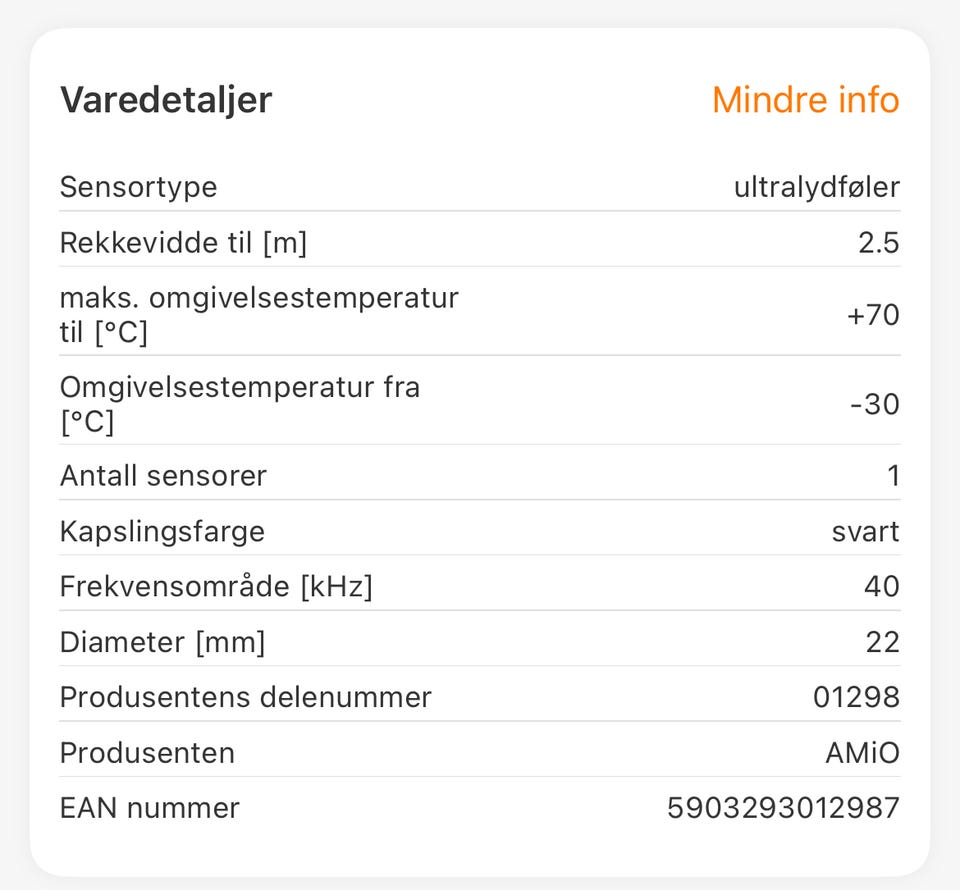Select the EAN number 5903293012987
Viewport: 960px width, 890px height.
(783, 807)
